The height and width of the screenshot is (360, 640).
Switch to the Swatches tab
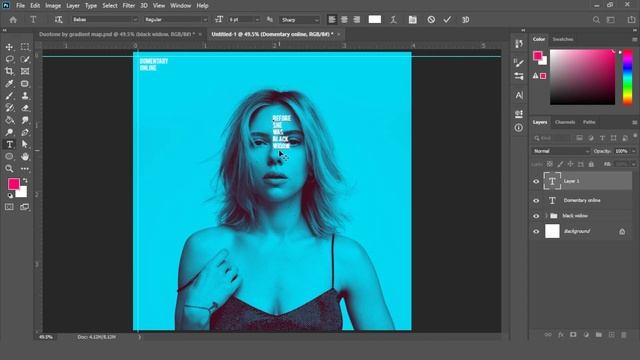tap(563, 39)
